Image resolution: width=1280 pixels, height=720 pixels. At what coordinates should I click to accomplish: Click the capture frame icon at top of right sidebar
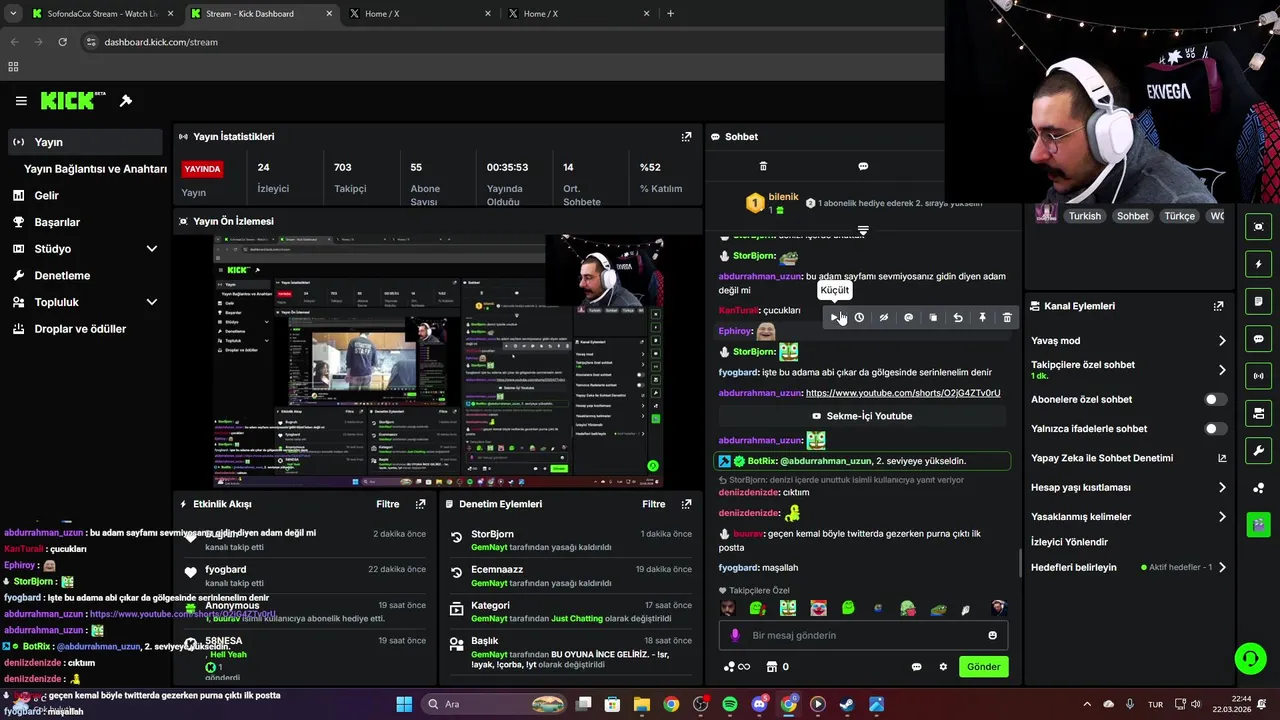tap(1258, 227)
